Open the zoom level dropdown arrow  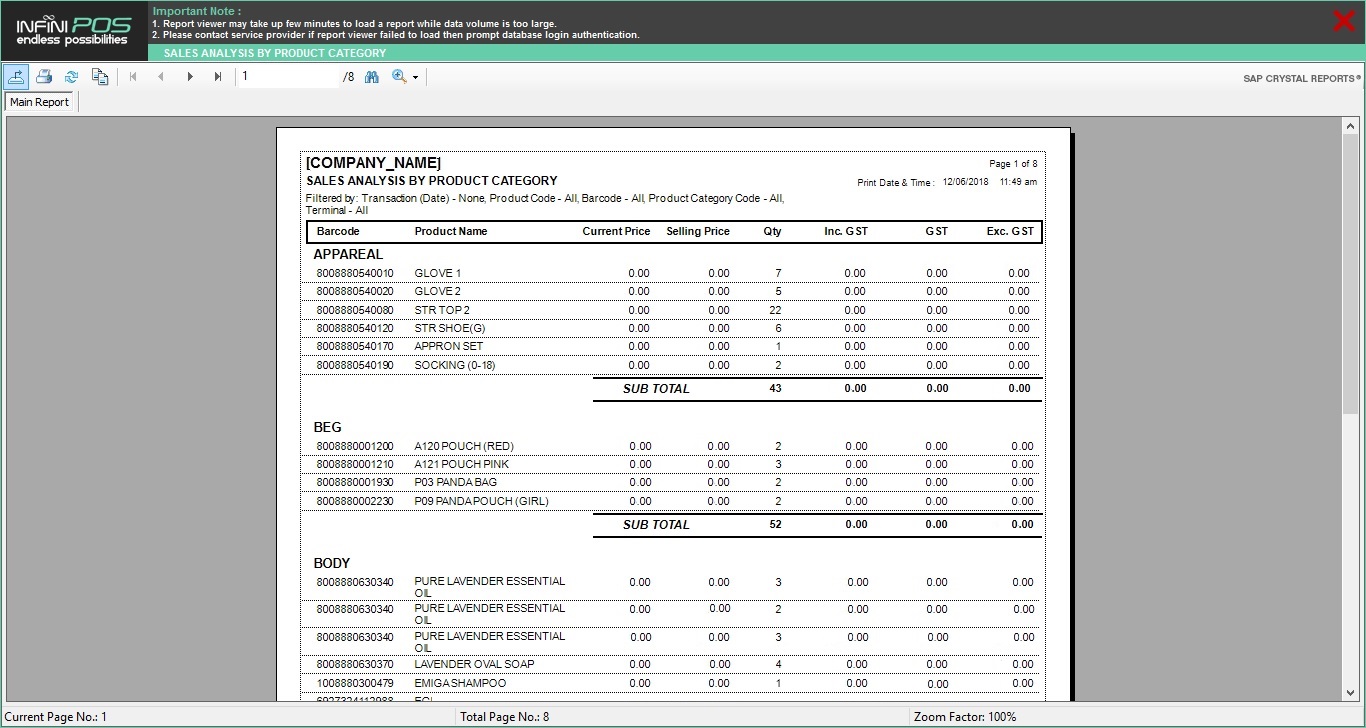click(415, 77)
